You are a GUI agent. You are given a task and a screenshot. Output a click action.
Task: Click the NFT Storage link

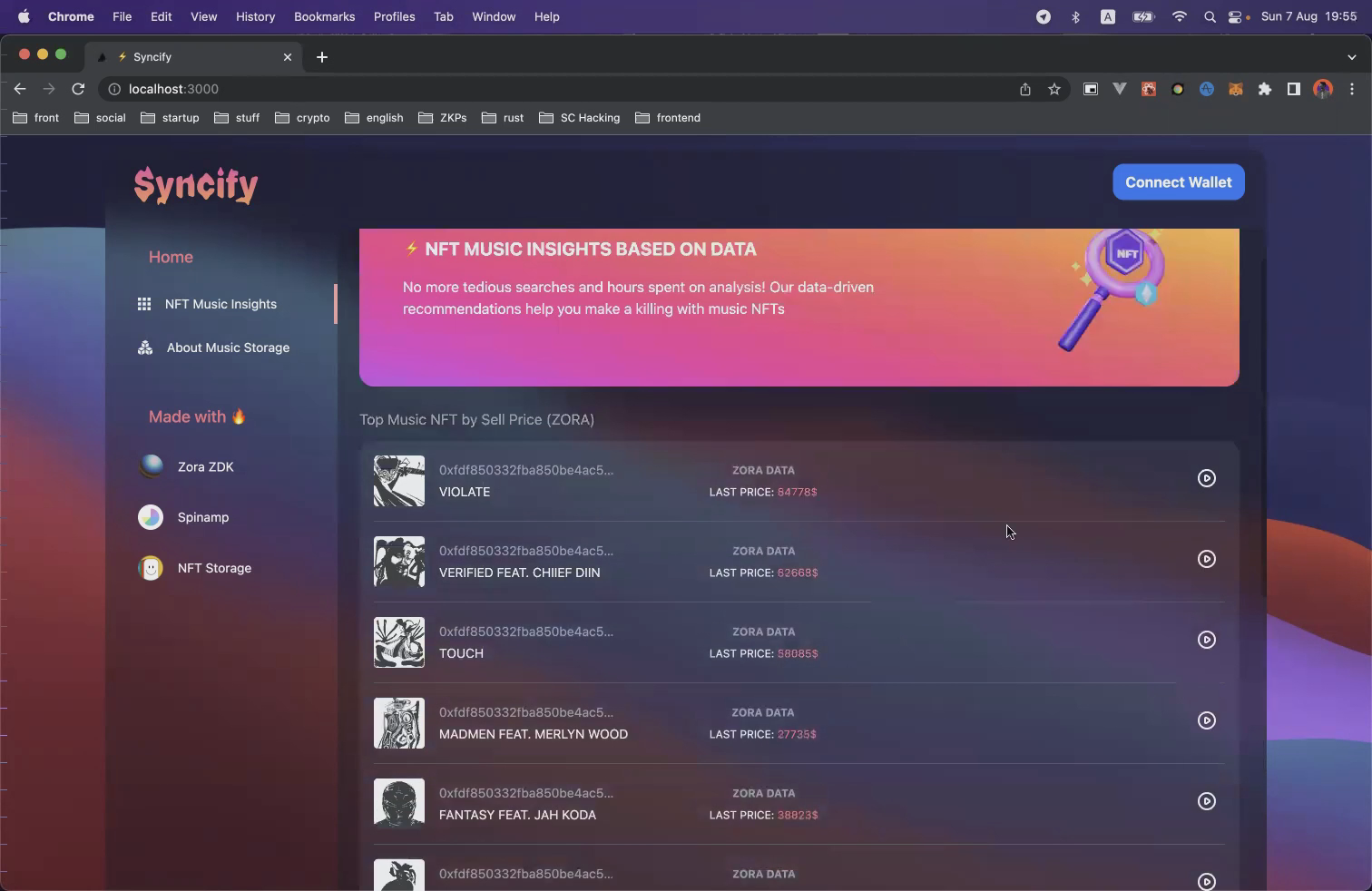[x=214, y=568]
